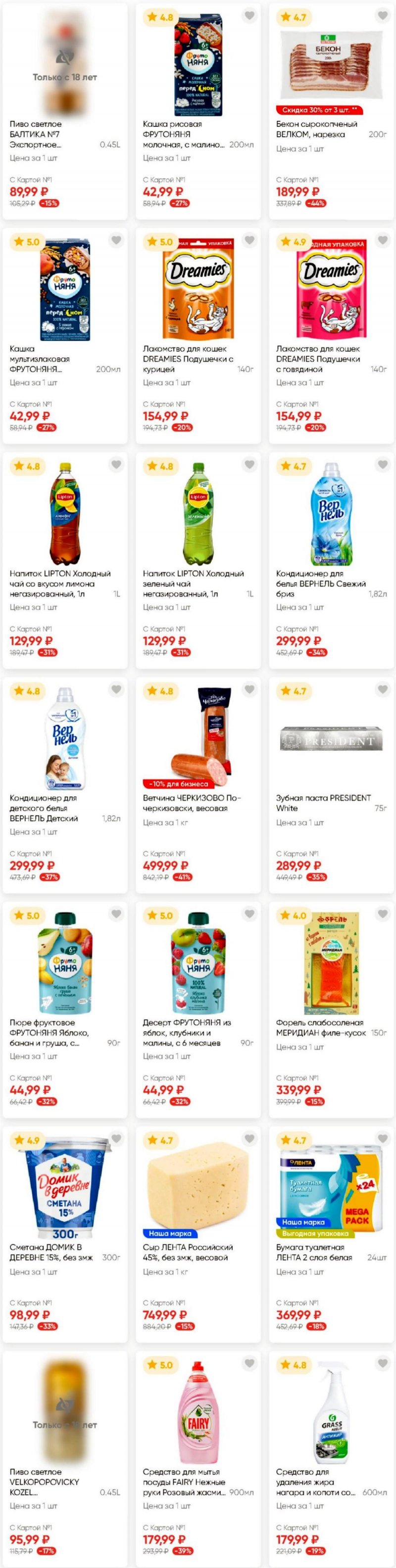Viewport: 396px width, 1568px height.
Task: Toggle favorite heart on ВЕЛКОМ bacon card
Action: 383,16
